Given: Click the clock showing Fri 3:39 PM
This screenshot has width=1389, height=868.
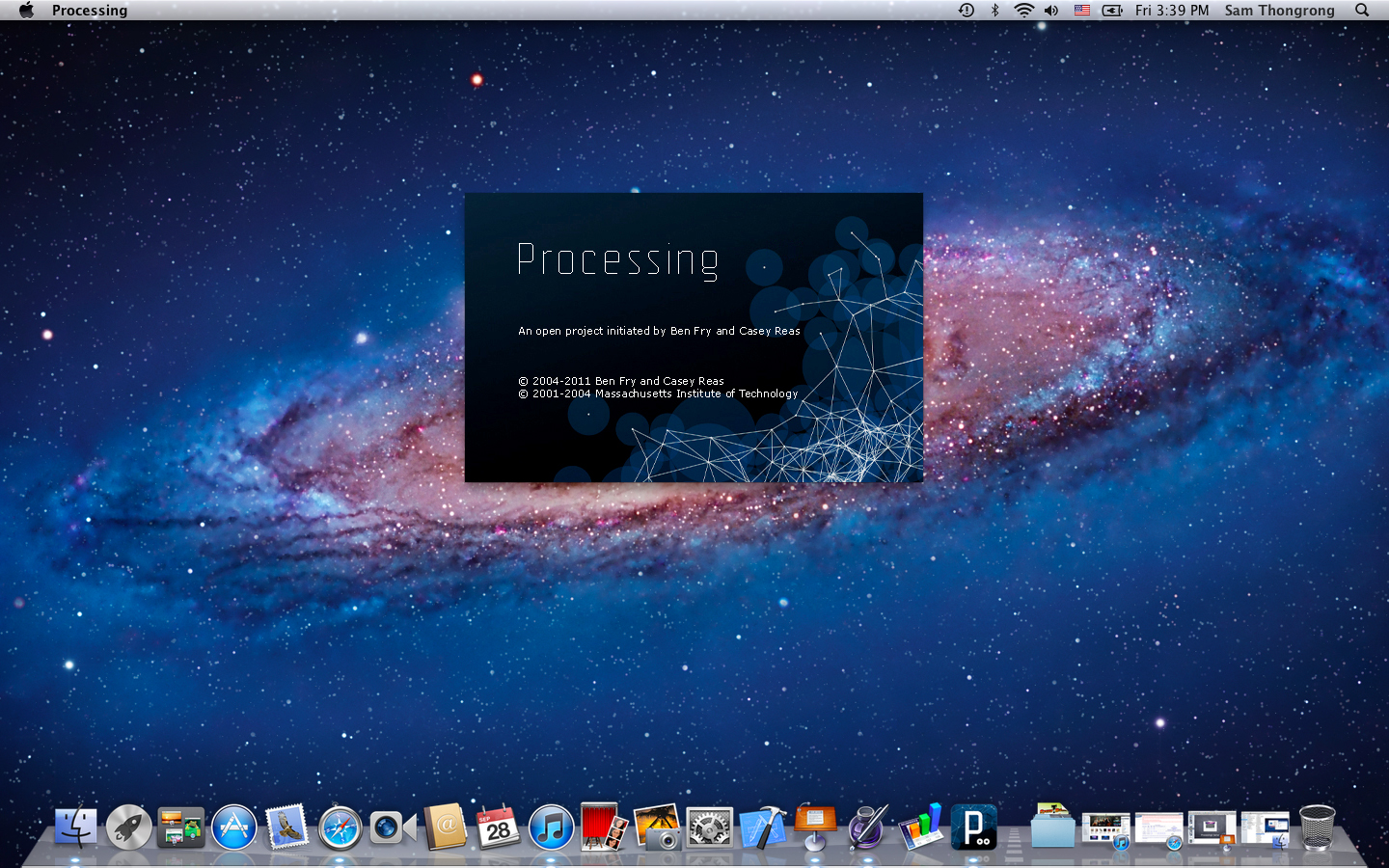Looking at the screenshot, I should [x=1172, y=10].
